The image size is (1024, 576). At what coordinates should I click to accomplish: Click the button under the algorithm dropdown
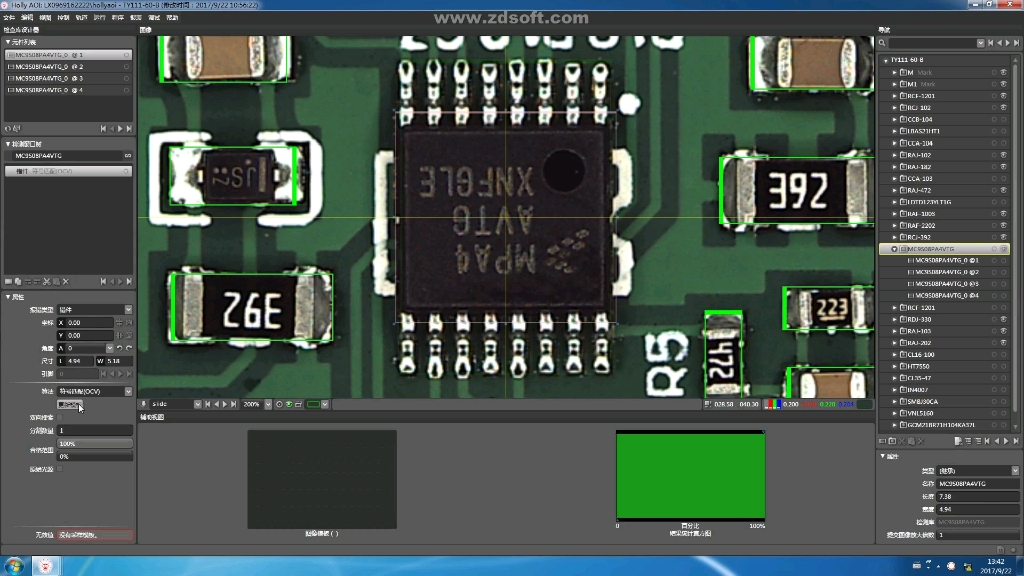(x=69, y=405)
